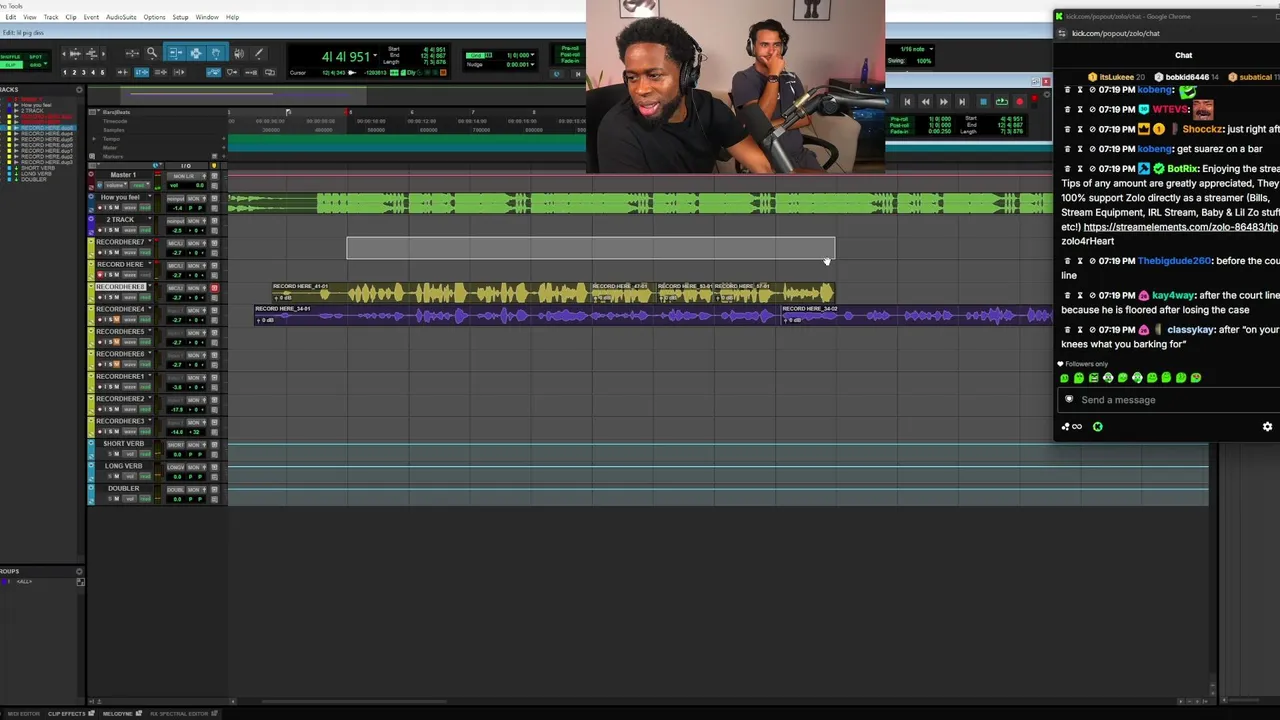Click the Groups list options icon
Screen dimensions: 1280x720
coord(79,571)
